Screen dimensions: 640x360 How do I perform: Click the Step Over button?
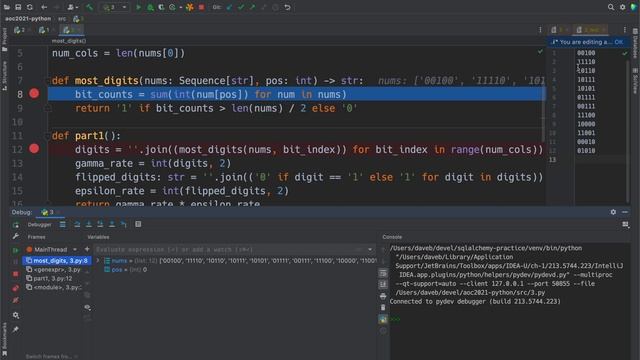[x=77, y=224]
